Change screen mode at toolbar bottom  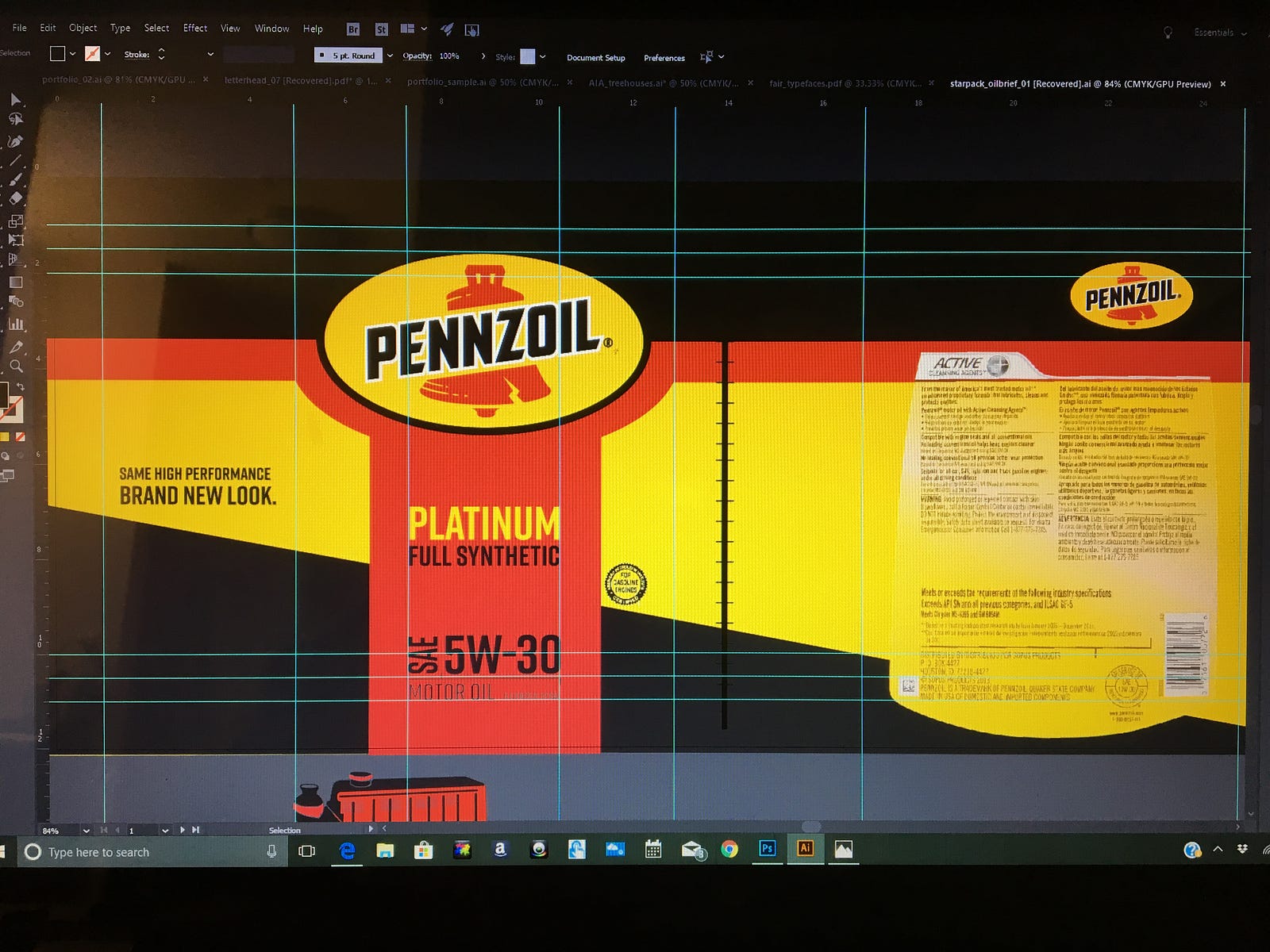pos(8,475)
